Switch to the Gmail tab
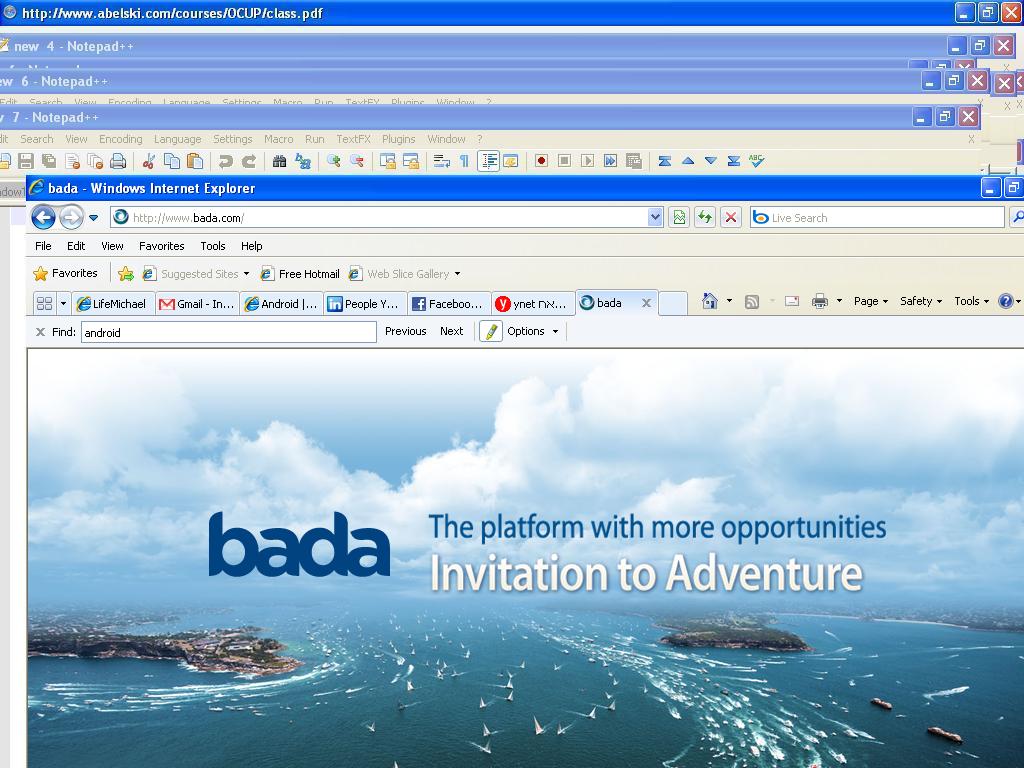1024x768 pixels. coord(197,304)
